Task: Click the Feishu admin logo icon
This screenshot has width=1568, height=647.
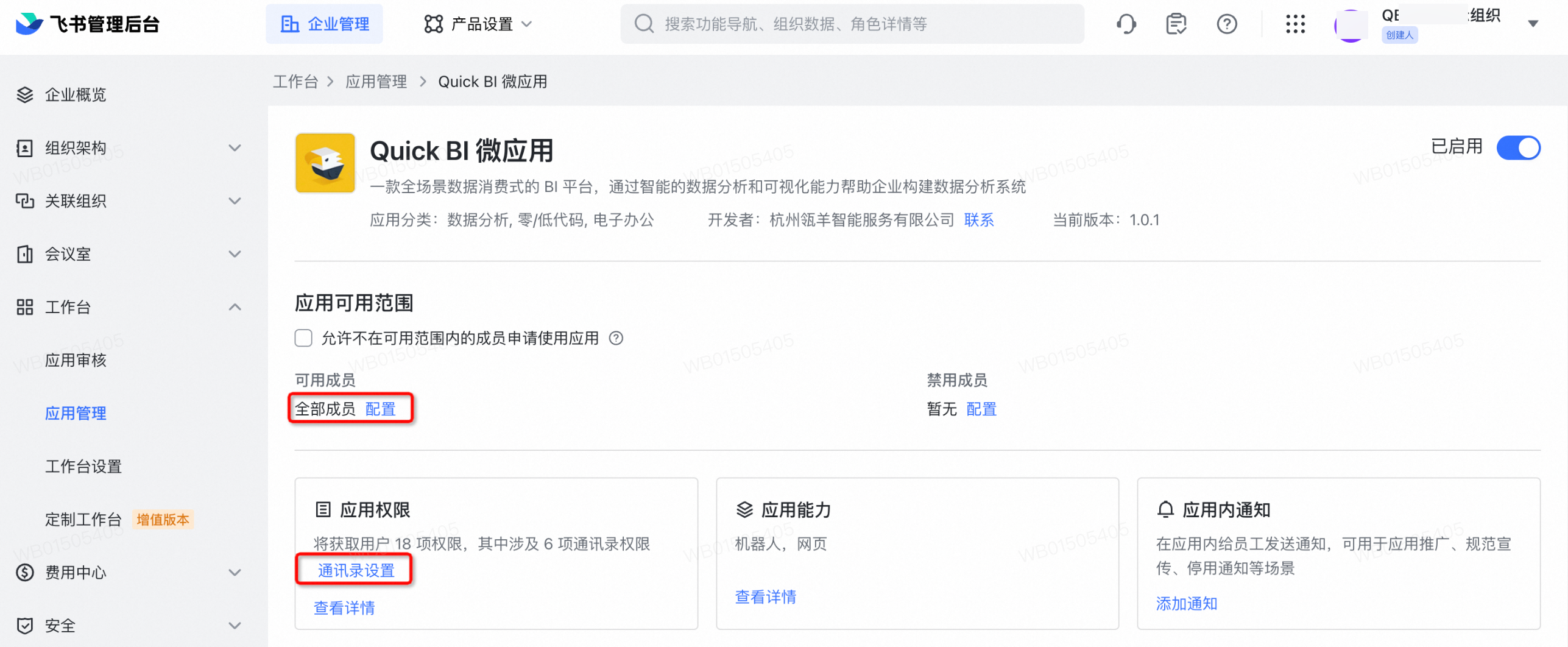Action: click(29, 24)
